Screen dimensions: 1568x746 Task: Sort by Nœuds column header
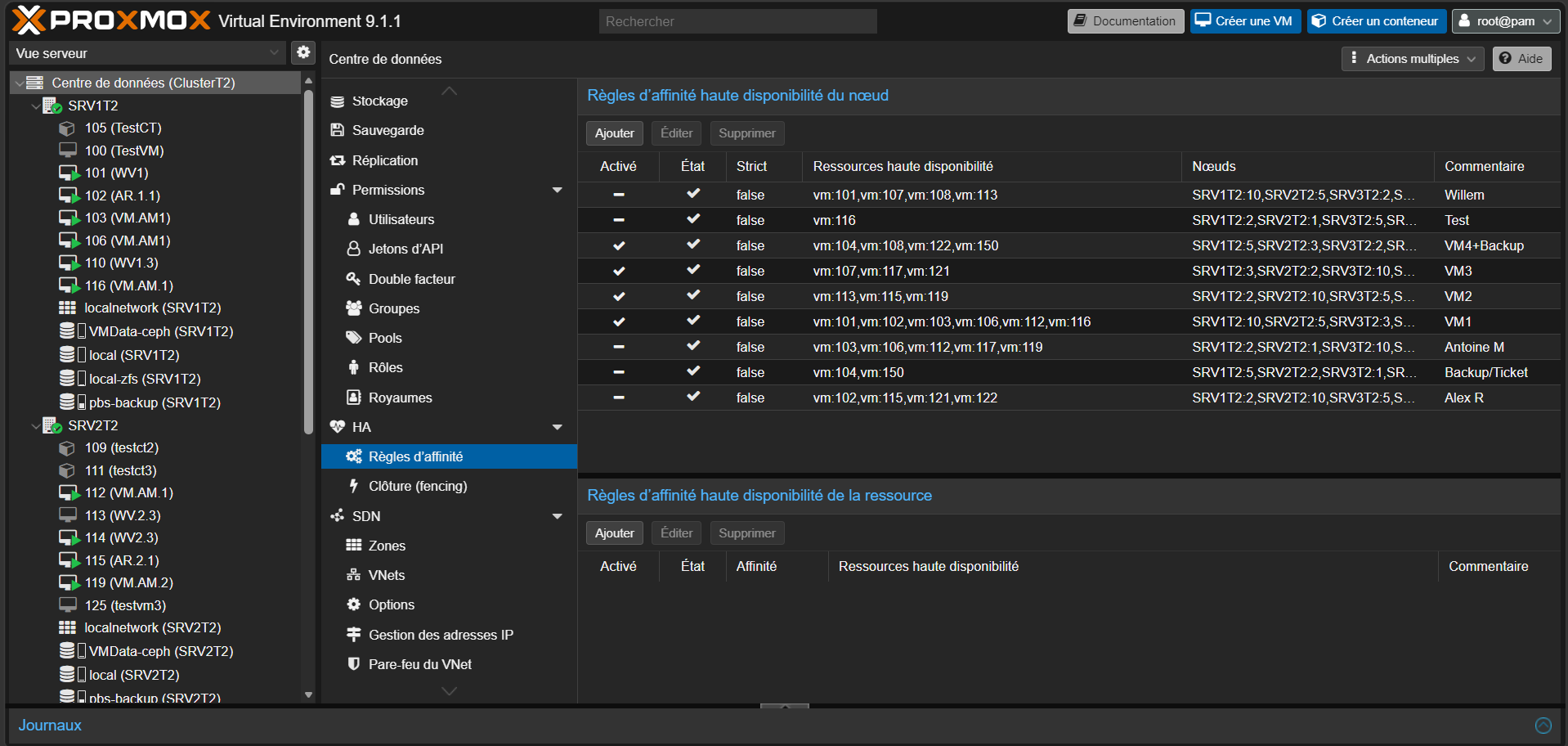(1306, 167)
